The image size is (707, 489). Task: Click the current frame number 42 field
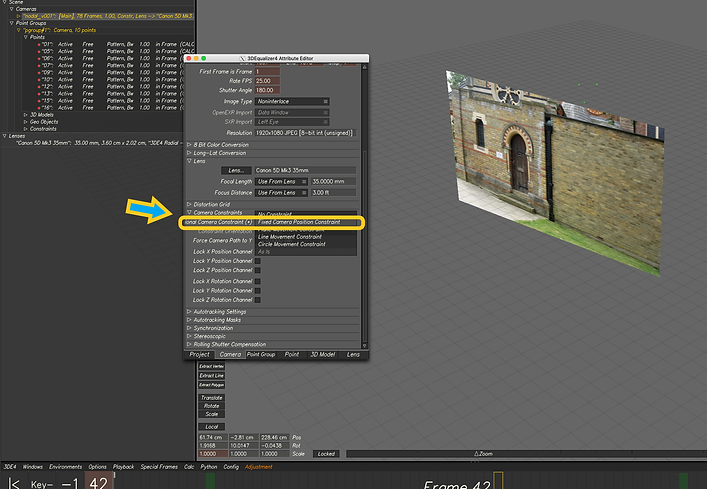[x=98, y=482]
